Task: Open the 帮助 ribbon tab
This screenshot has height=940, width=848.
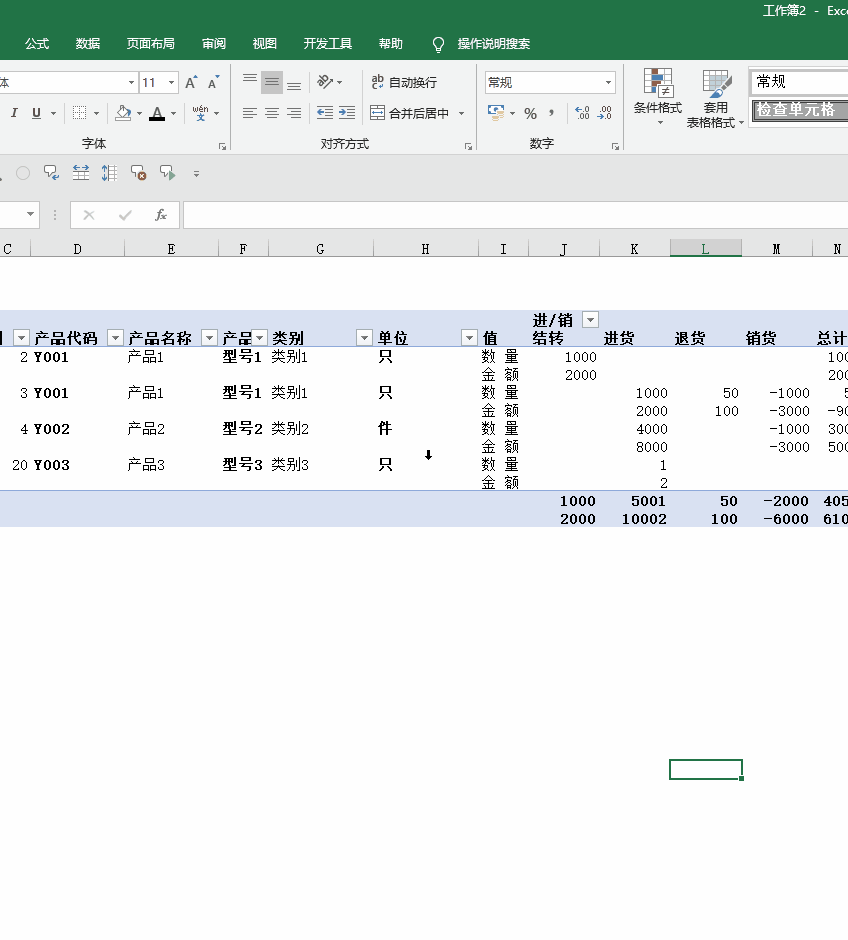Action: tap(391, 44)
